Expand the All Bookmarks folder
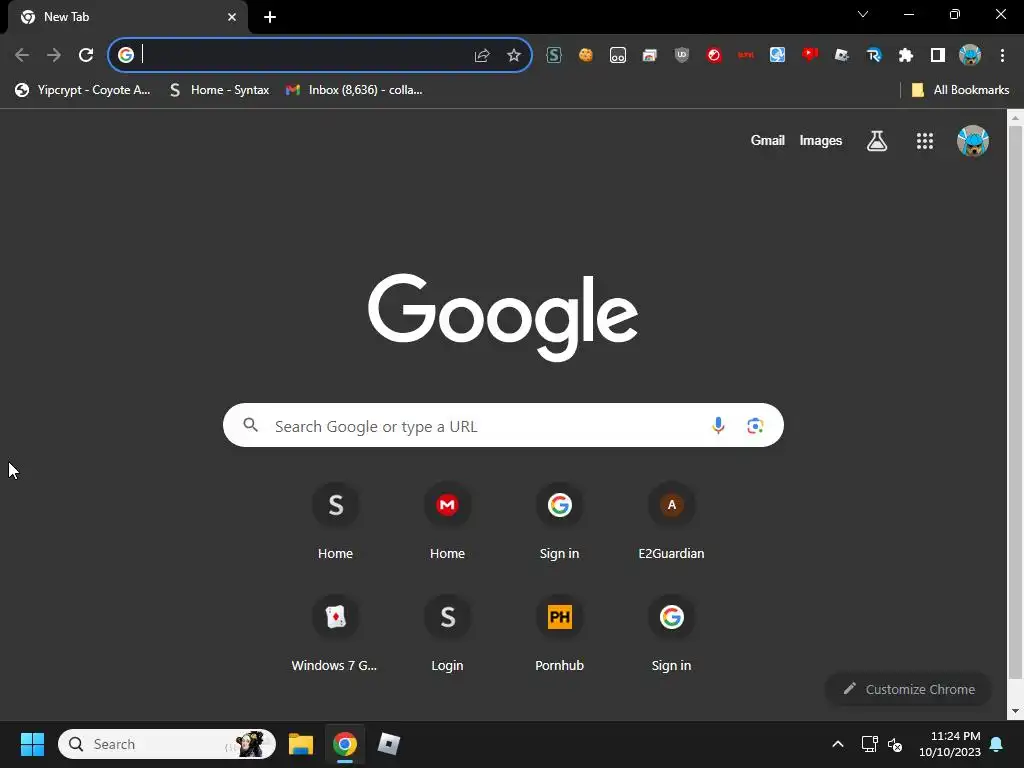 click(960, 90)
